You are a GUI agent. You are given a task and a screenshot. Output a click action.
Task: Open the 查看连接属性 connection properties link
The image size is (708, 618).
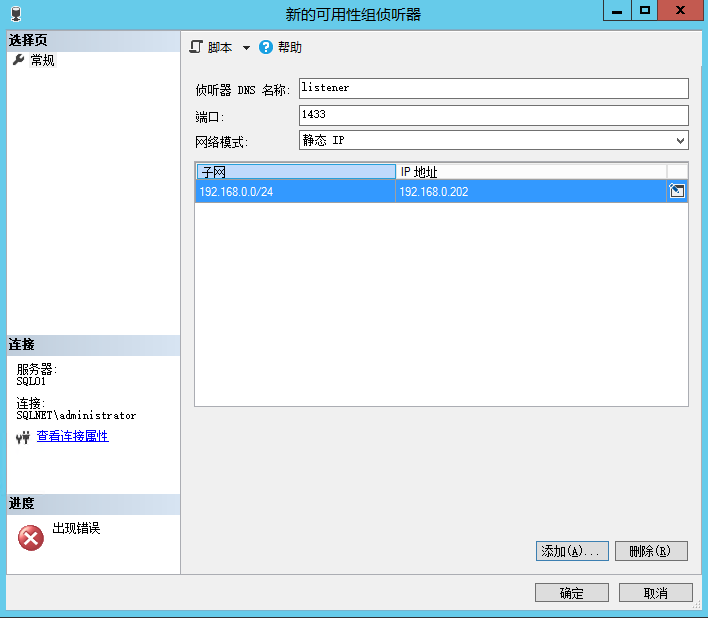click(72, 436)
